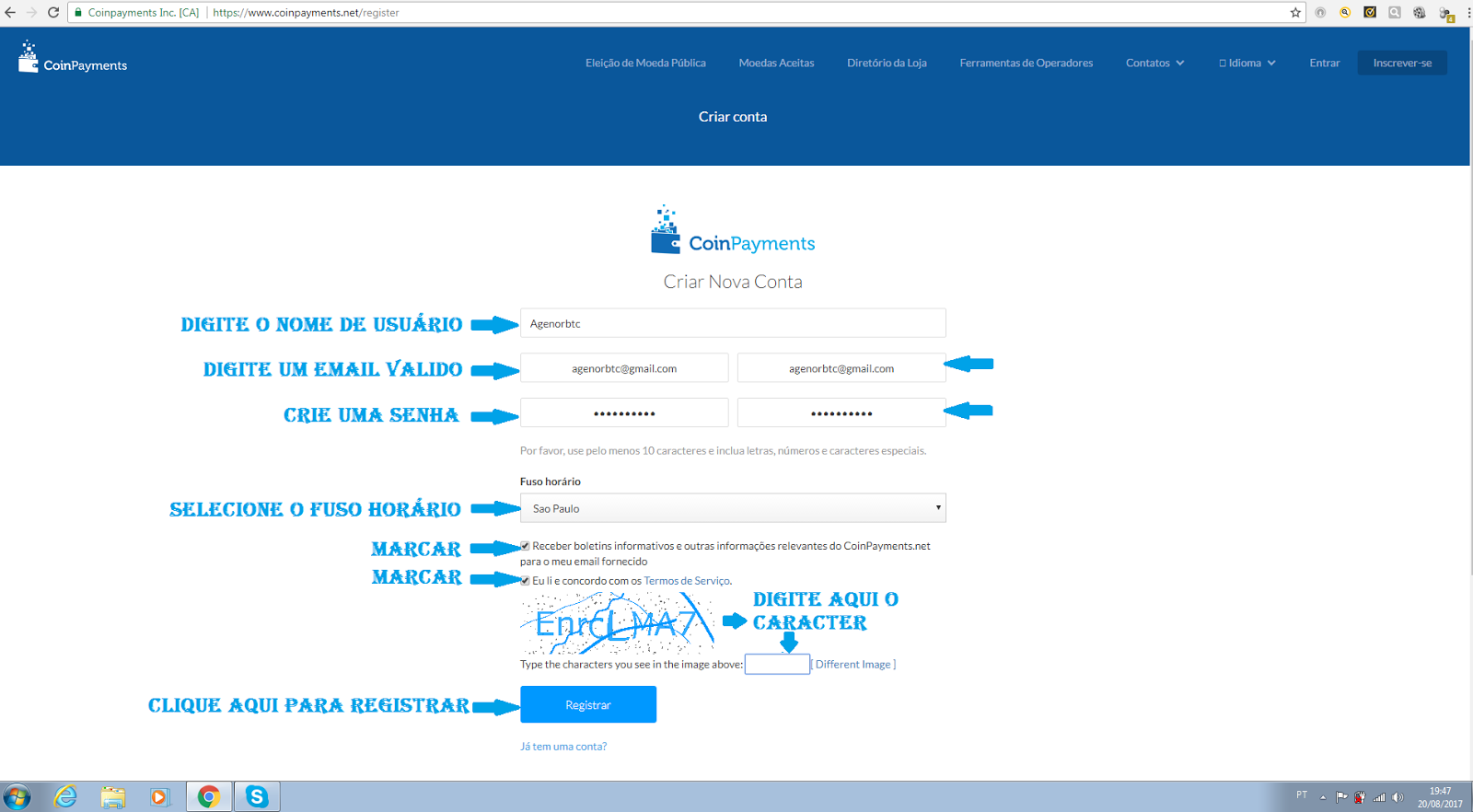1473x812 pixels.
Task: Click 'Entrar' in the navigation
Action: (x=1324, y=63)
